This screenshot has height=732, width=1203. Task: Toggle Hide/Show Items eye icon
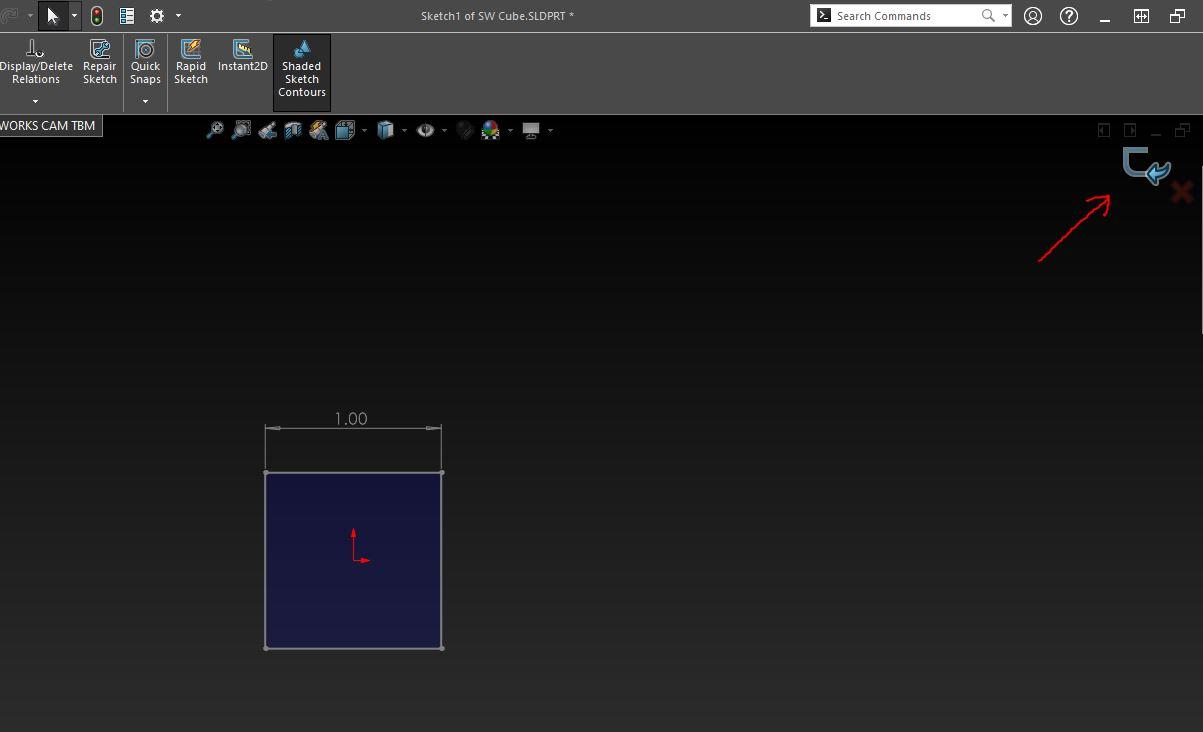[x=425, y=130]
